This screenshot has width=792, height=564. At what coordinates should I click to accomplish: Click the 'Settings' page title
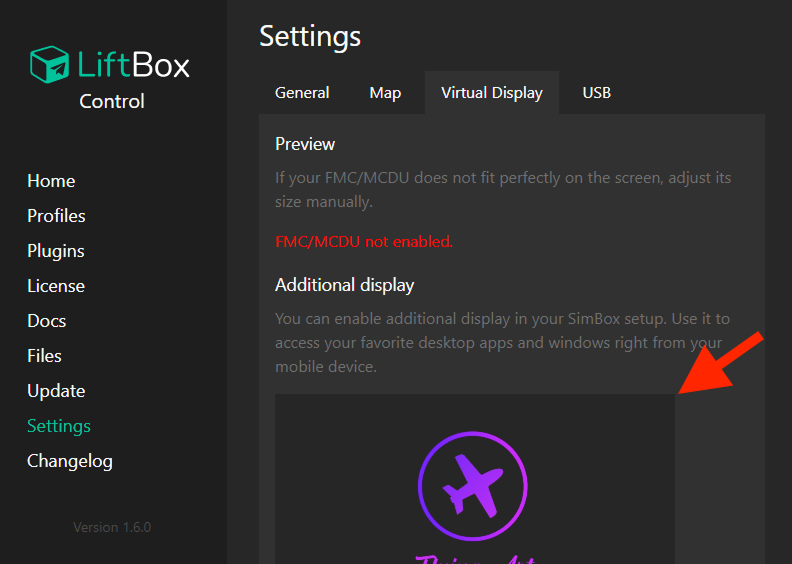point(310,36)
